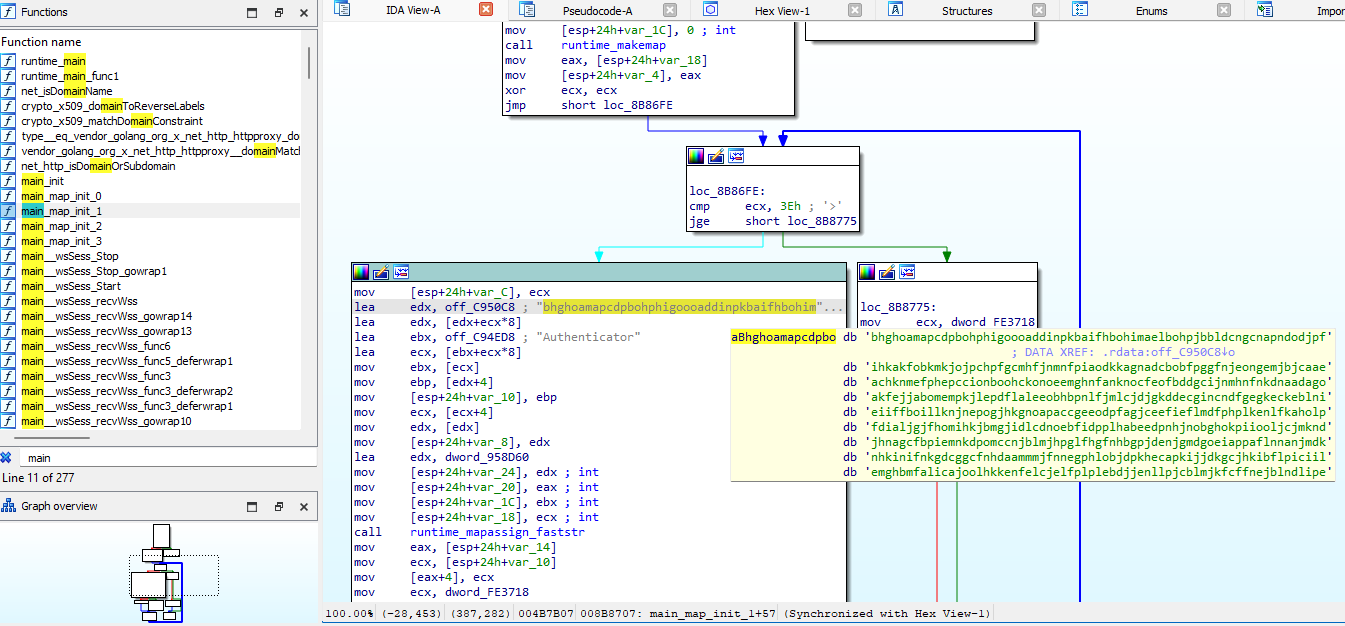Screen dimensions: 1345x626
Task: Open the Structures tab
Action: point(967,11)
